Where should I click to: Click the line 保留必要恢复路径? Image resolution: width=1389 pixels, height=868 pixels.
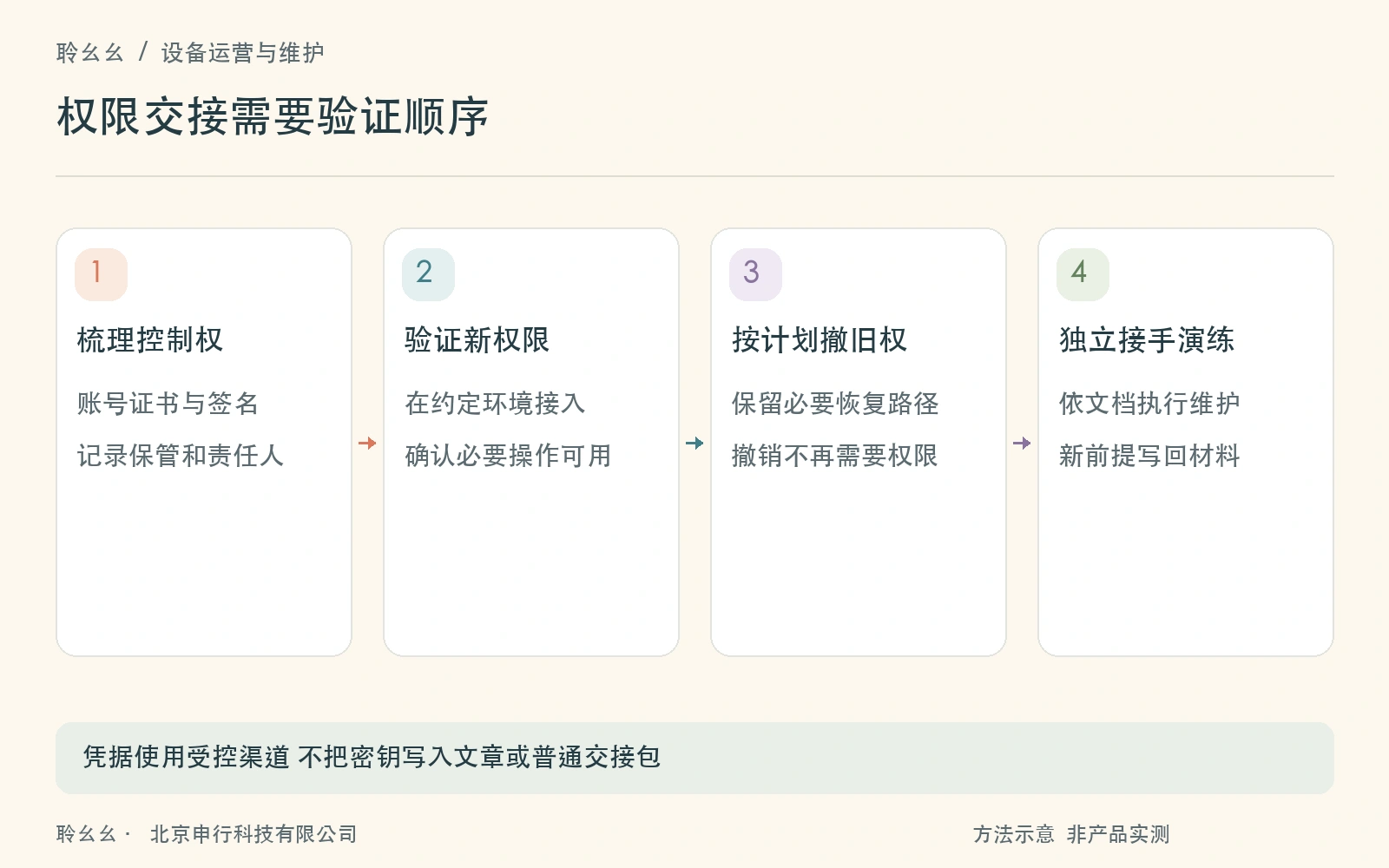click(835, 404)
